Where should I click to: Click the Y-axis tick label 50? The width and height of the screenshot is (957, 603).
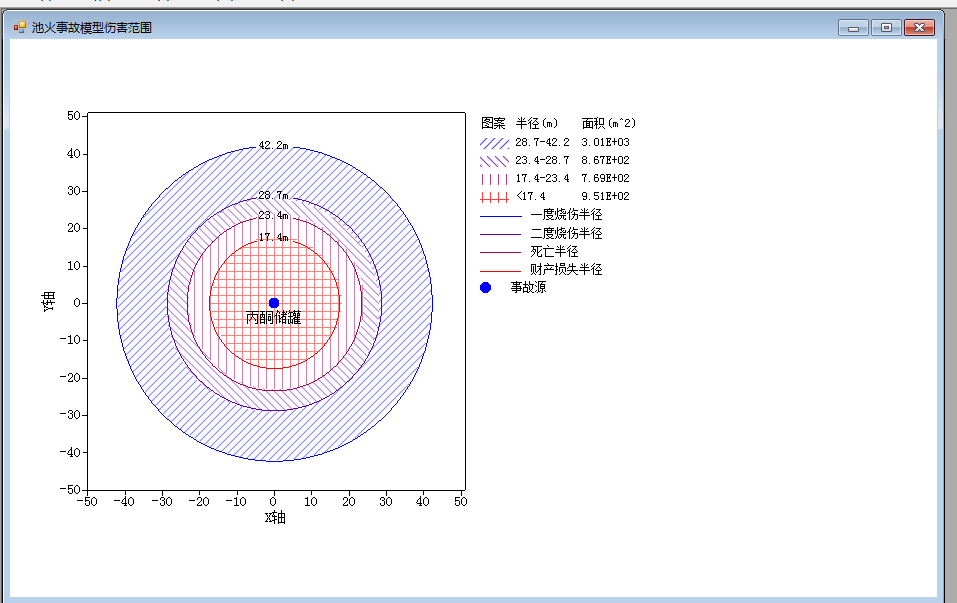[74, 116]
